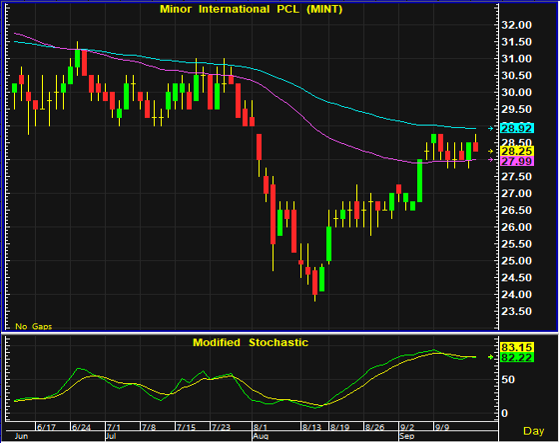This screenshot has height=443, width=560.
Task: Select the 6/17 date marker
Action: pos(46,427)
